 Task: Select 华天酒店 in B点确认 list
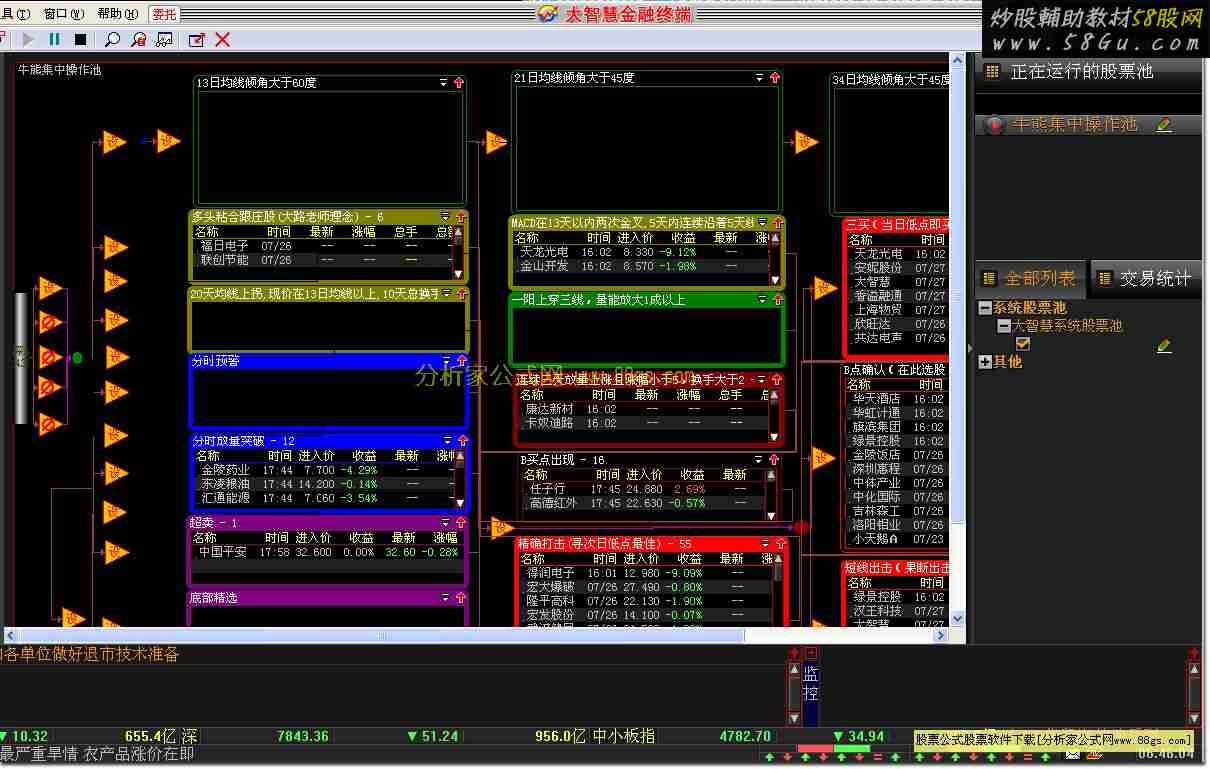tap(896, 399)
